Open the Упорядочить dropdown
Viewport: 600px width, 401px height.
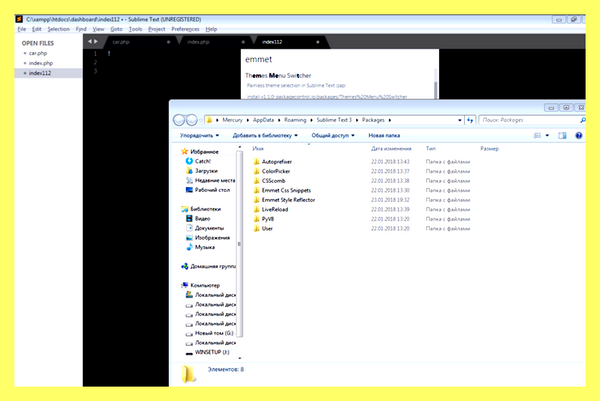tap(199, 135)
